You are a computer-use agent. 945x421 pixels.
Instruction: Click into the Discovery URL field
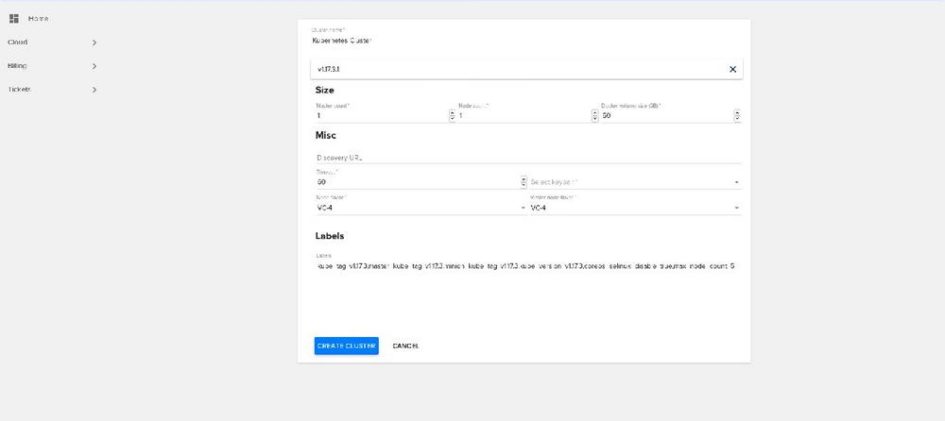tap(527, 157)
